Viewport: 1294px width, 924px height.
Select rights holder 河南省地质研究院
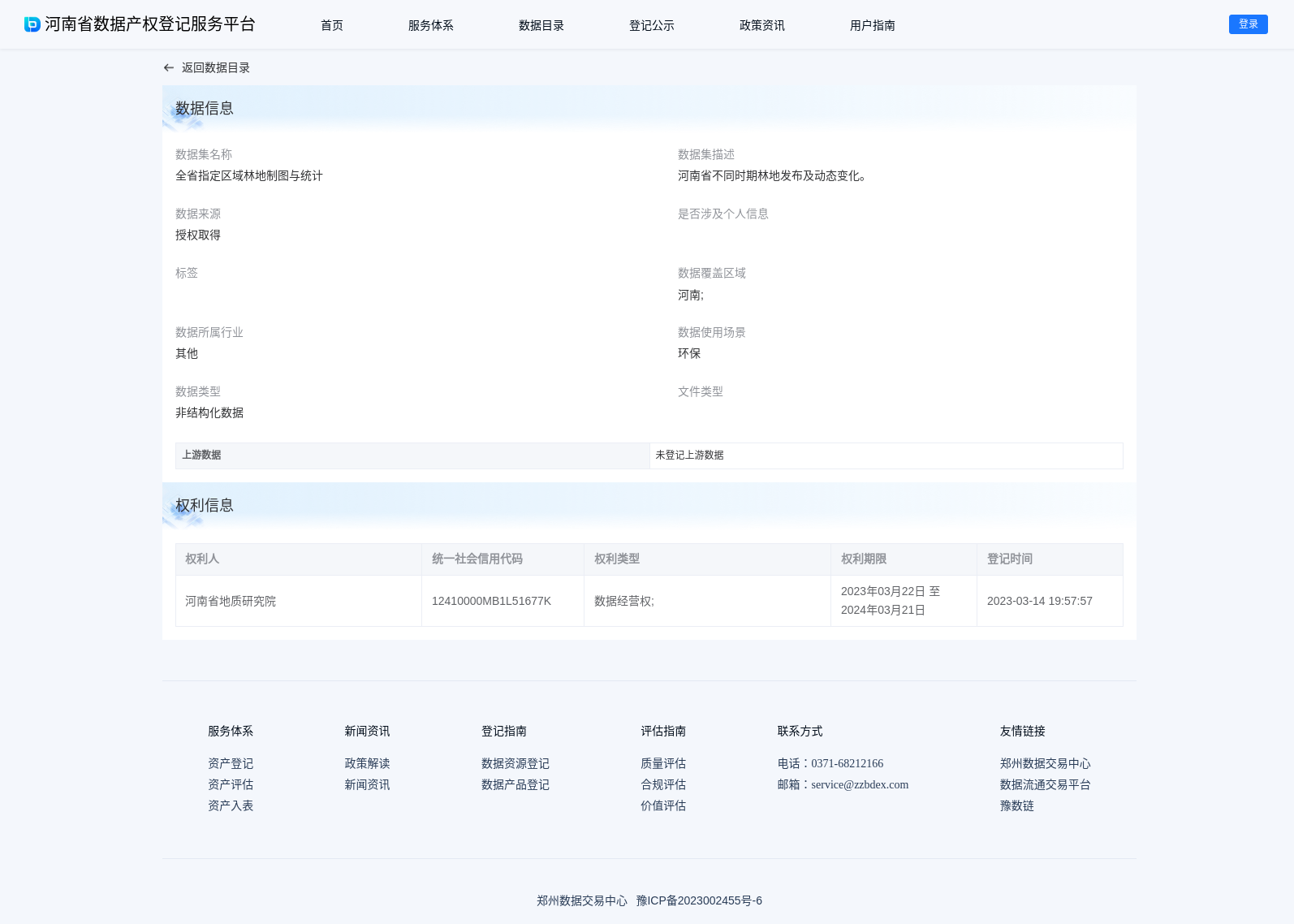[231, 601]
